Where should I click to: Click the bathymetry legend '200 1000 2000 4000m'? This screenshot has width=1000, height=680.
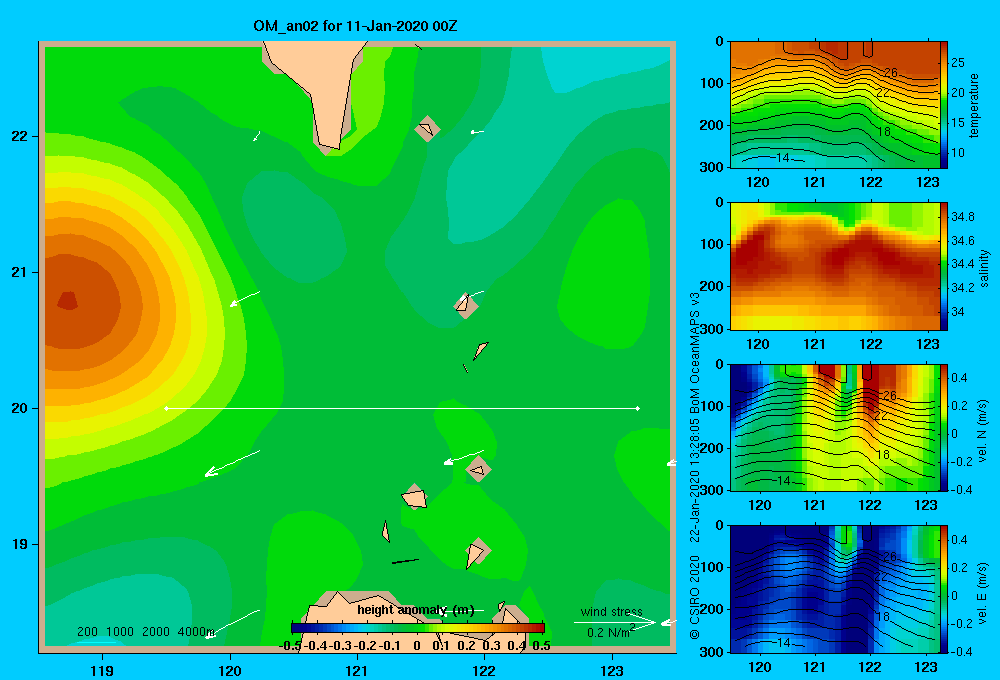pyautogui.click(x=145, y=632)
